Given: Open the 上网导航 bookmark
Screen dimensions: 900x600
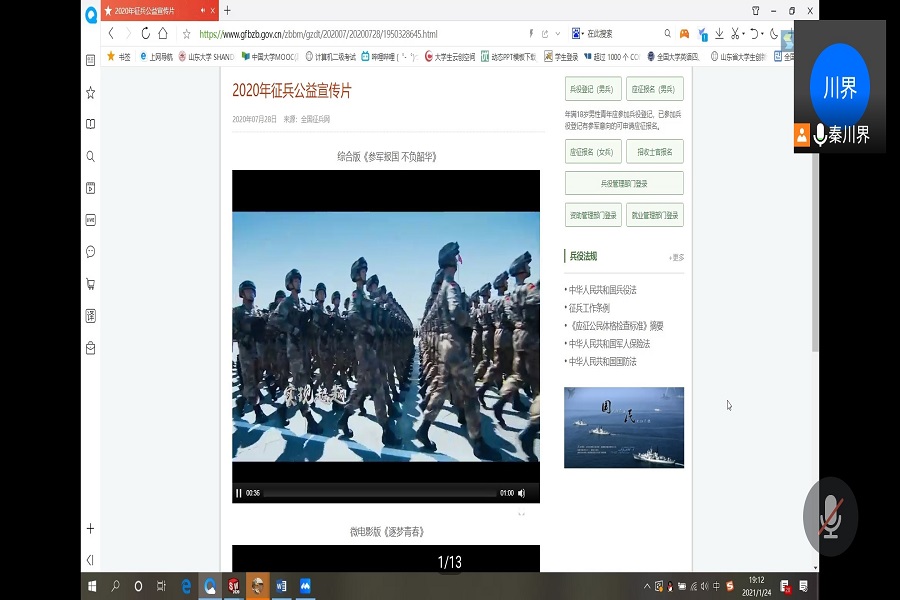Looking at the screenshot, I should coord(156,56).
